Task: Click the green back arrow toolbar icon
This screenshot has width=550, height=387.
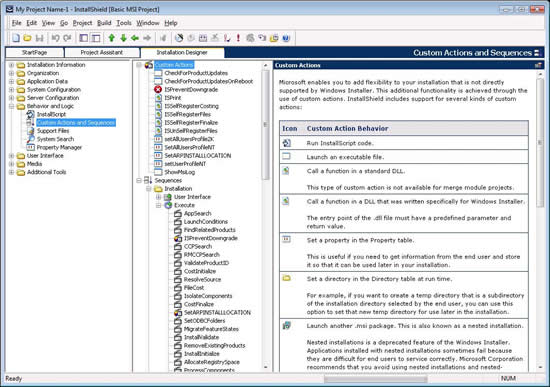Action: [135, 38]
